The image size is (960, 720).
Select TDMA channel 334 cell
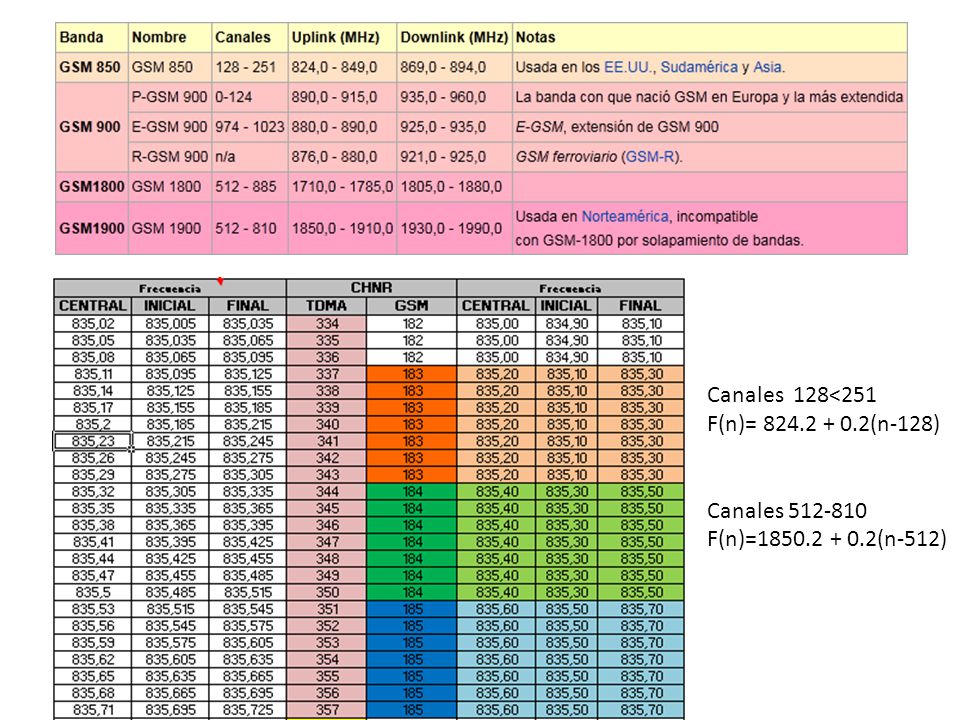[x=326, y=324]
